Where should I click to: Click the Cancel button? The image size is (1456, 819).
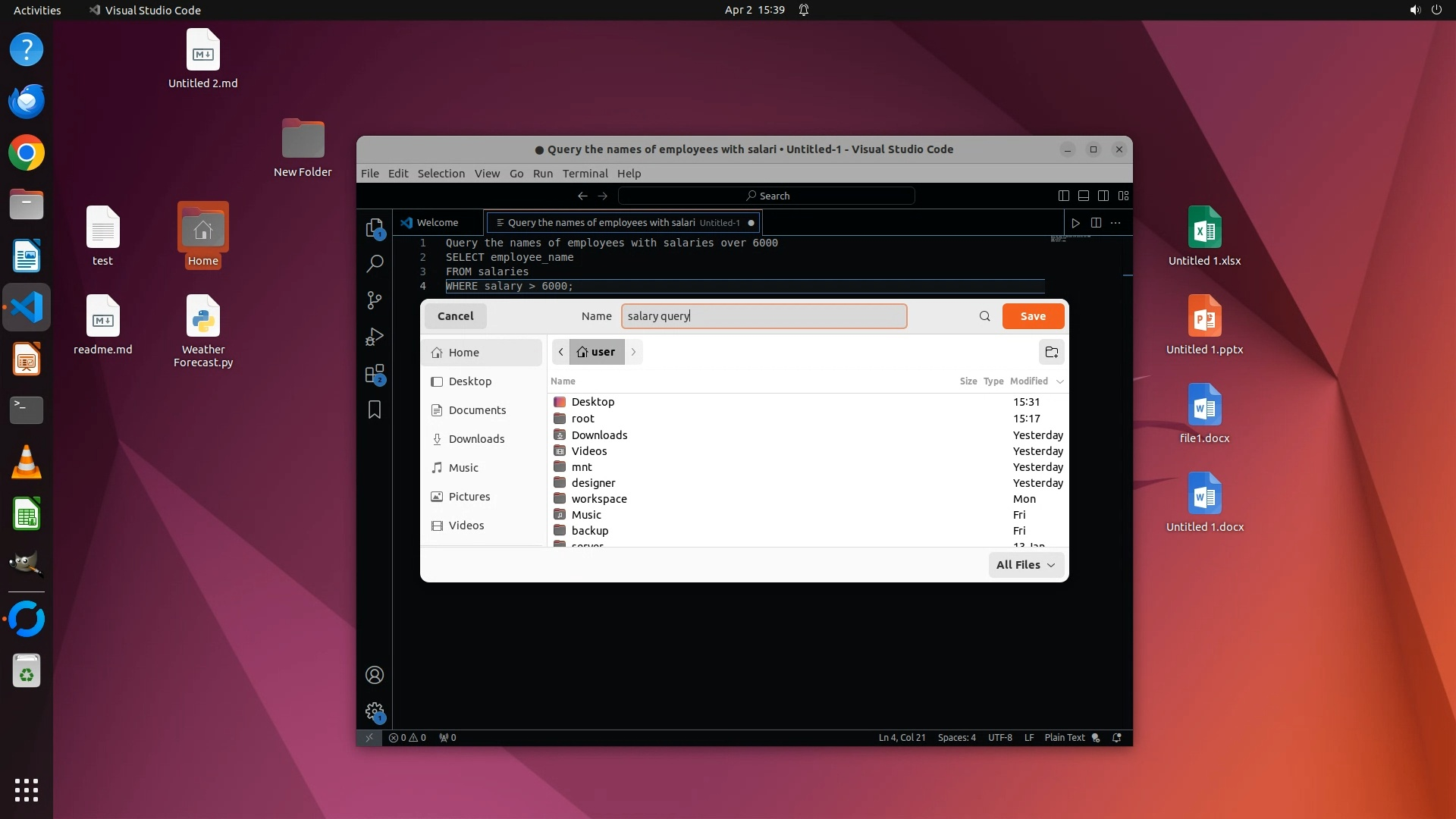455,316
